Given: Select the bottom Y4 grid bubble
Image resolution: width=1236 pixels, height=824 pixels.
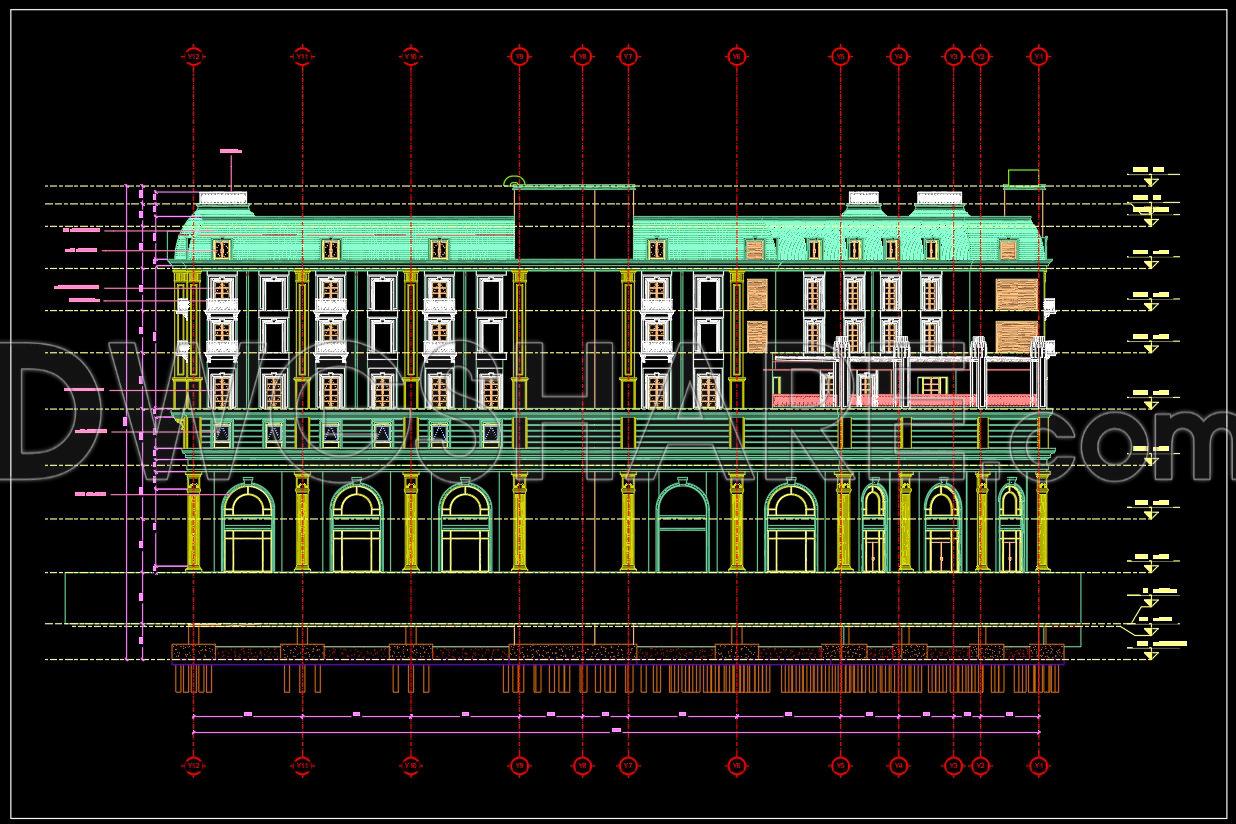Looking at the screenshot, I should tap(898, 765).
